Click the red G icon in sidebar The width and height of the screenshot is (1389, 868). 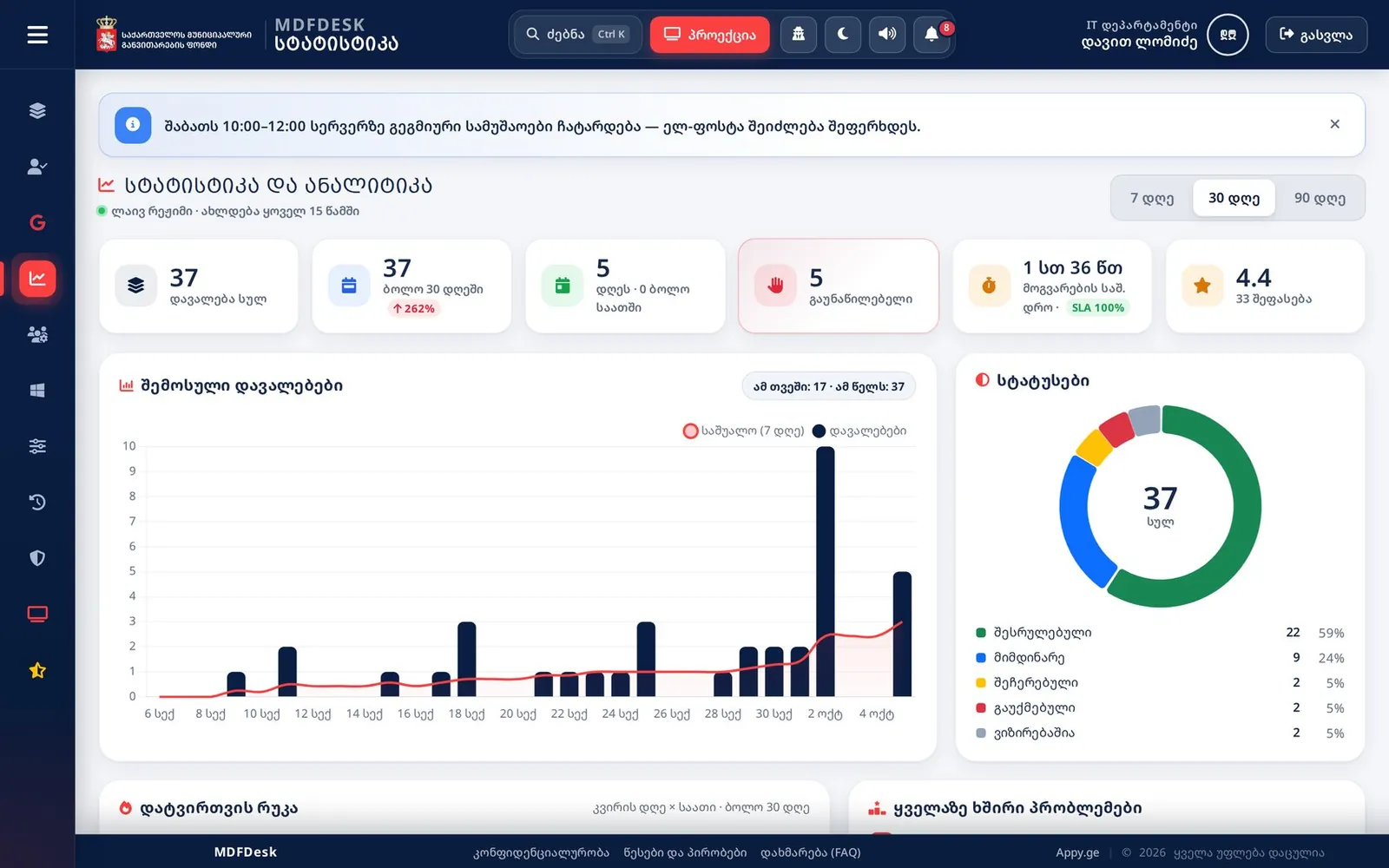coord(37,222)
